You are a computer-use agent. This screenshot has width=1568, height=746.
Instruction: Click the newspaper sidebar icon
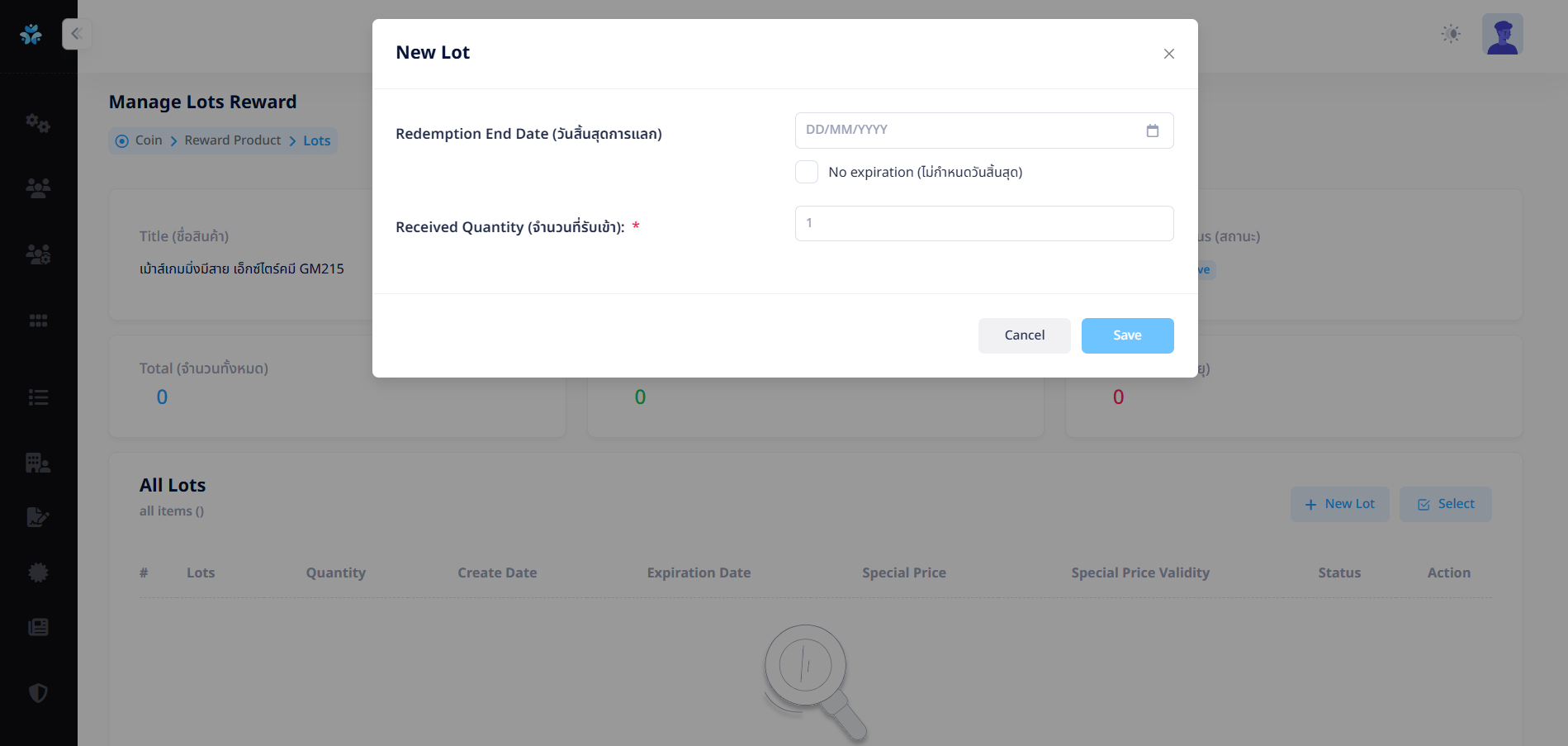coord(38,627)
